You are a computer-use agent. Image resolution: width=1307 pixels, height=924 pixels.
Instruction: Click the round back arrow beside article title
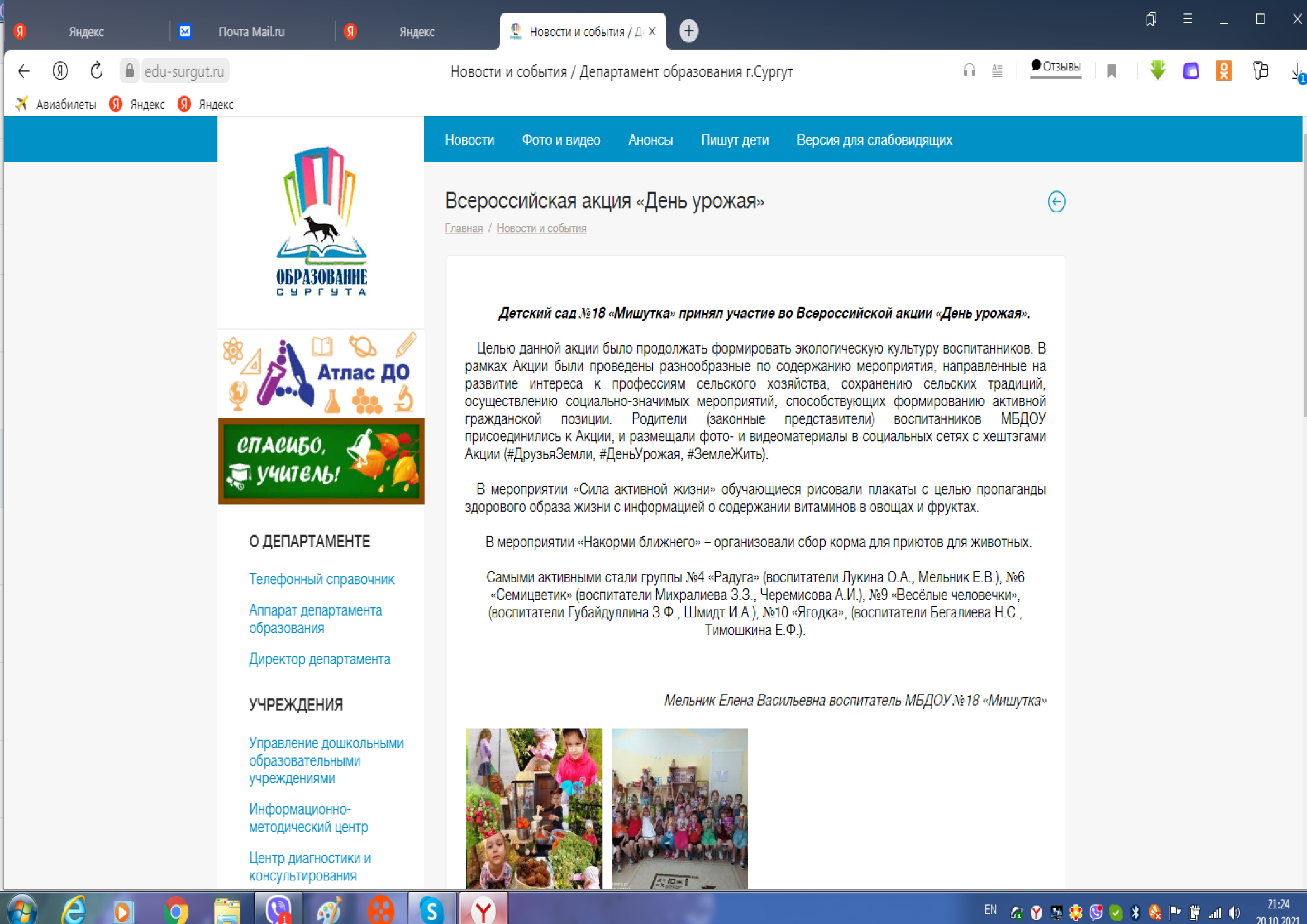point(1057,202)
